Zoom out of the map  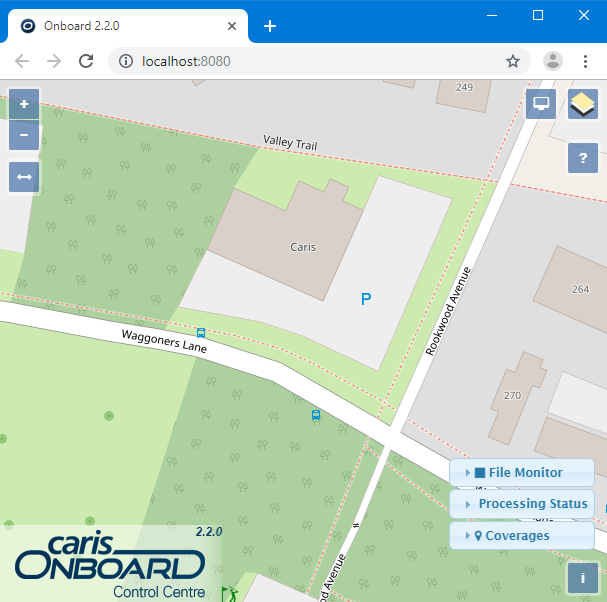pyautogui.click(x=23, y=135)
